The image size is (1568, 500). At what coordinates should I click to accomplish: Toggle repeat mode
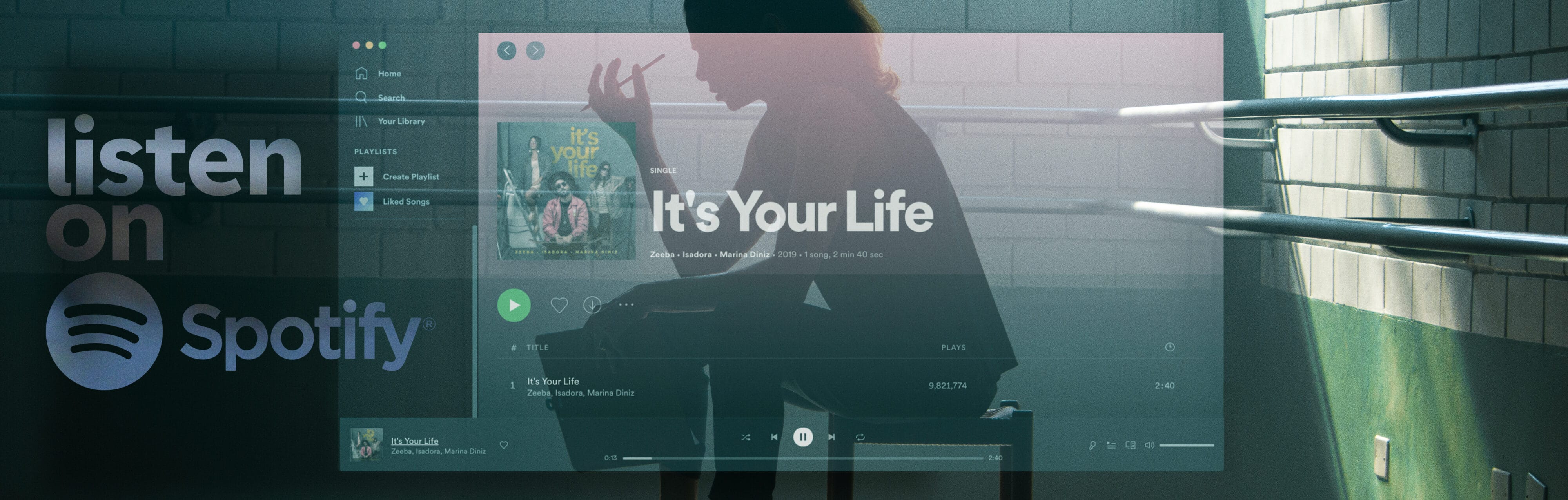[860, 437]
